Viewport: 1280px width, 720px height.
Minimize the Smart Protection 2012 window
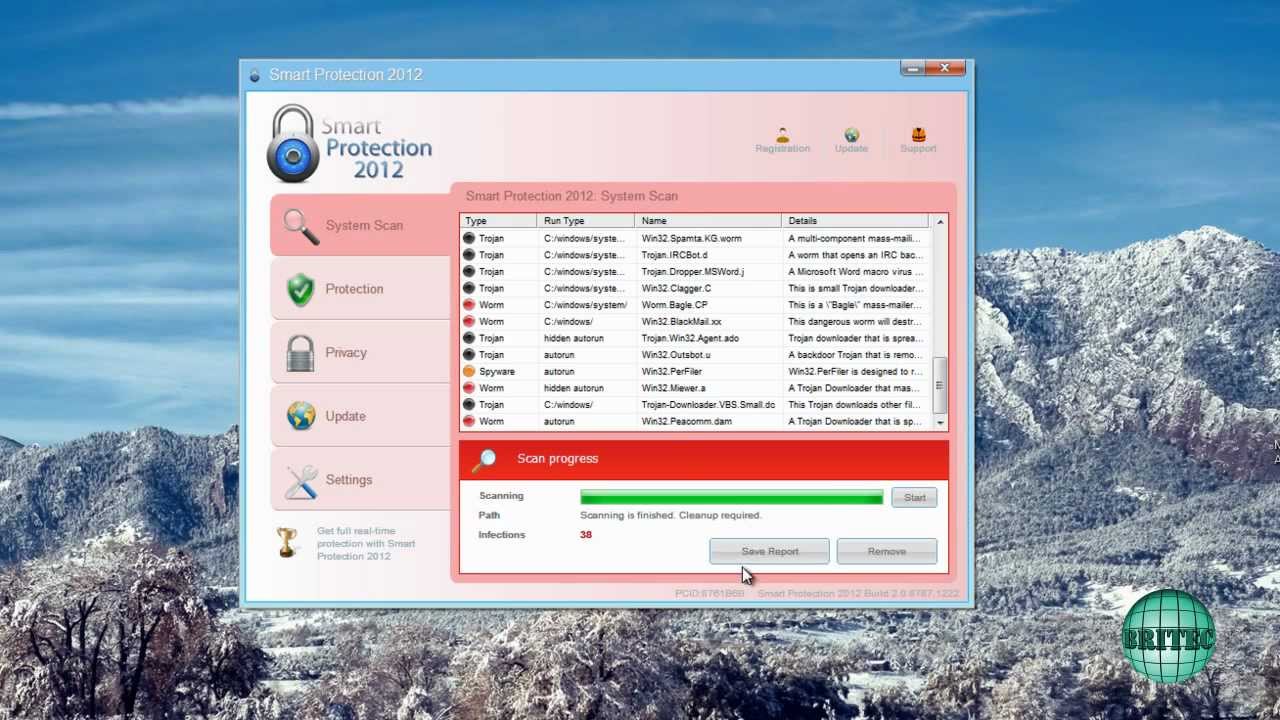coord(912,68)
